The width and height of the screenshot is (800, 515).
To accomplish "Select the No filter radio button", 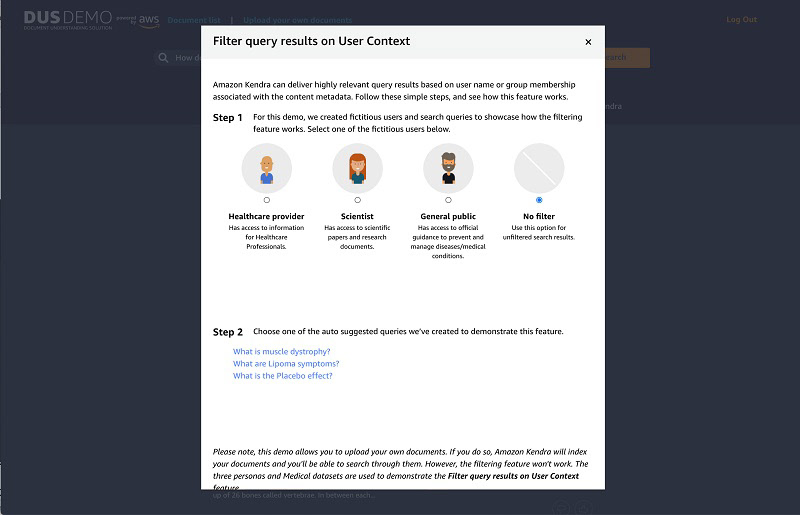I will tap(539, 200).
